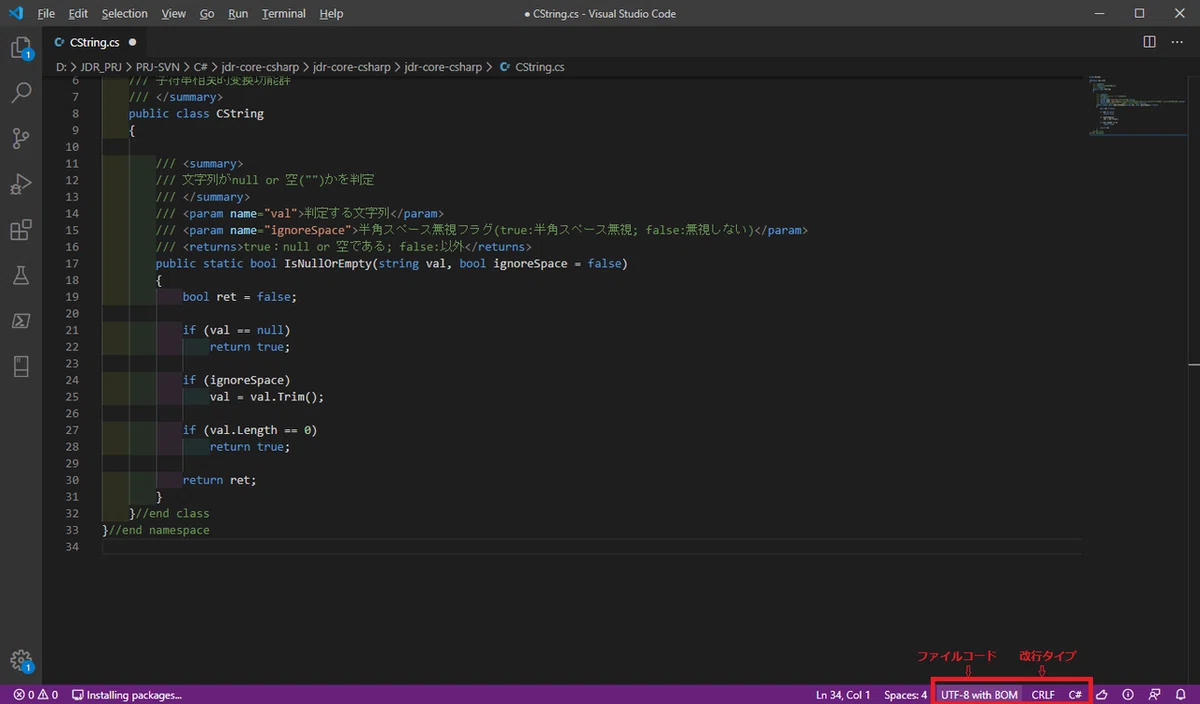Click "return ret;" line
Viewport: 1200px width, 704px height.
[x=219, y=480]
